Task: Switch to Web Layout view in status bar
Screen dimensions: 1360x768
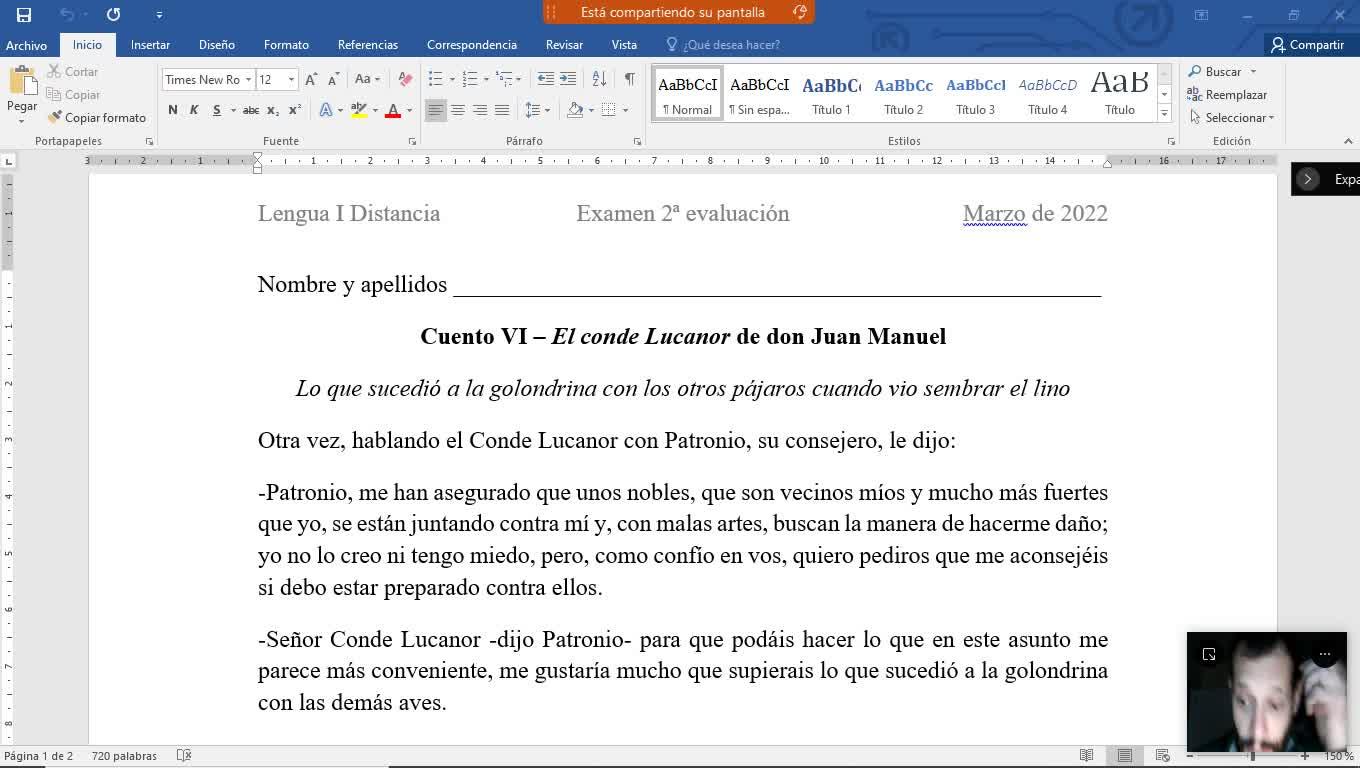Action: click(1162, 756)
